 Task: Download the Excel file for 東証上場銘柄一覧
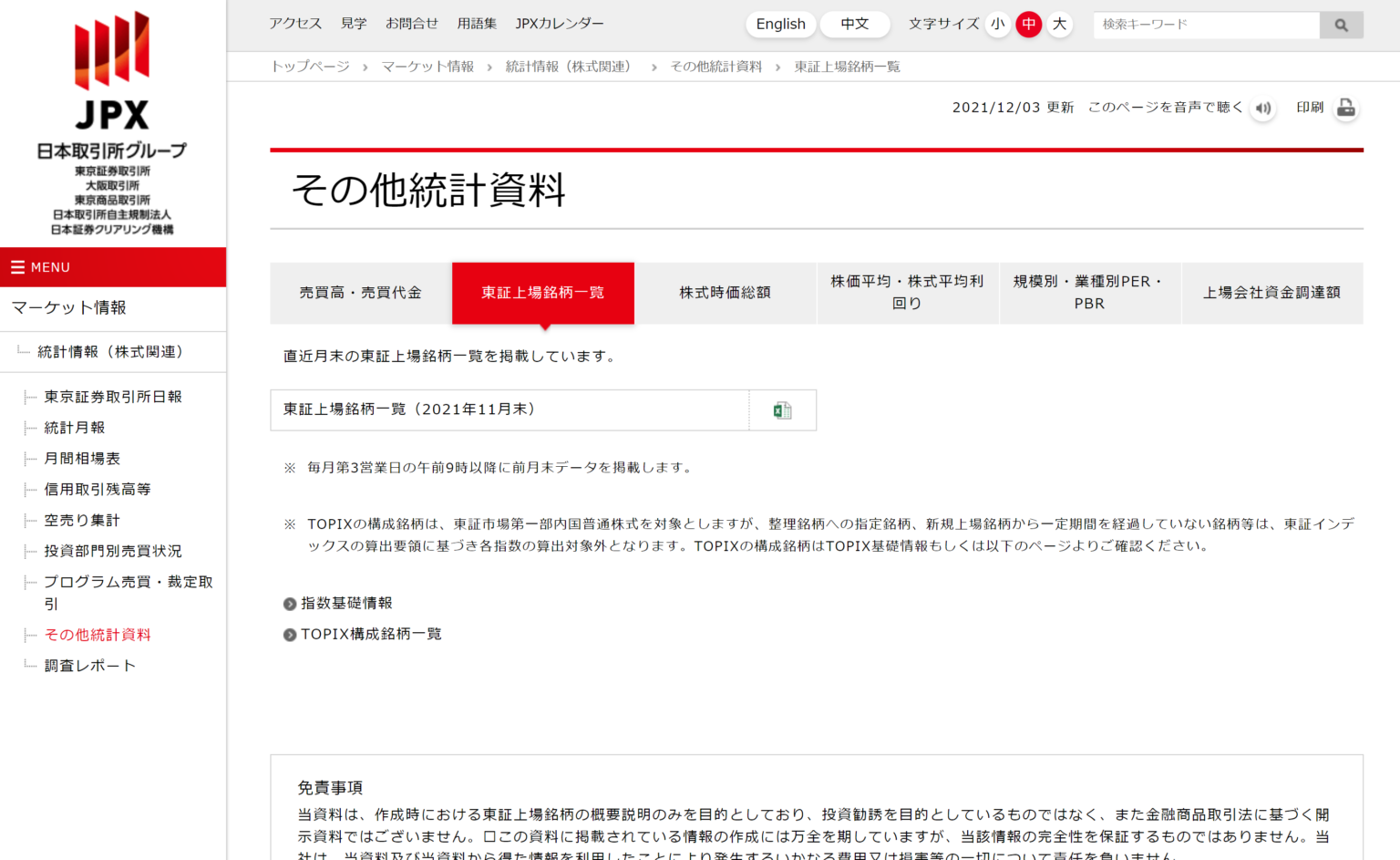pyautogui.click(x=782, y=409)
